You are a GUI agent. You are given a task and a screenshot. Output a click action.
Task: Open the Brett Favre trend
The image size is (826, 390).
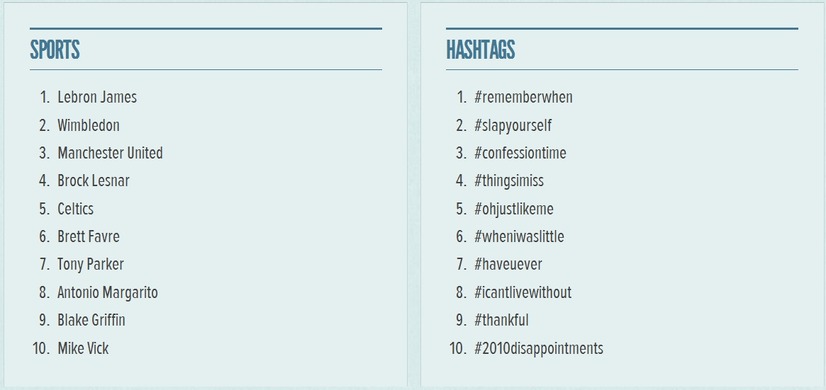tap(88, 237)
